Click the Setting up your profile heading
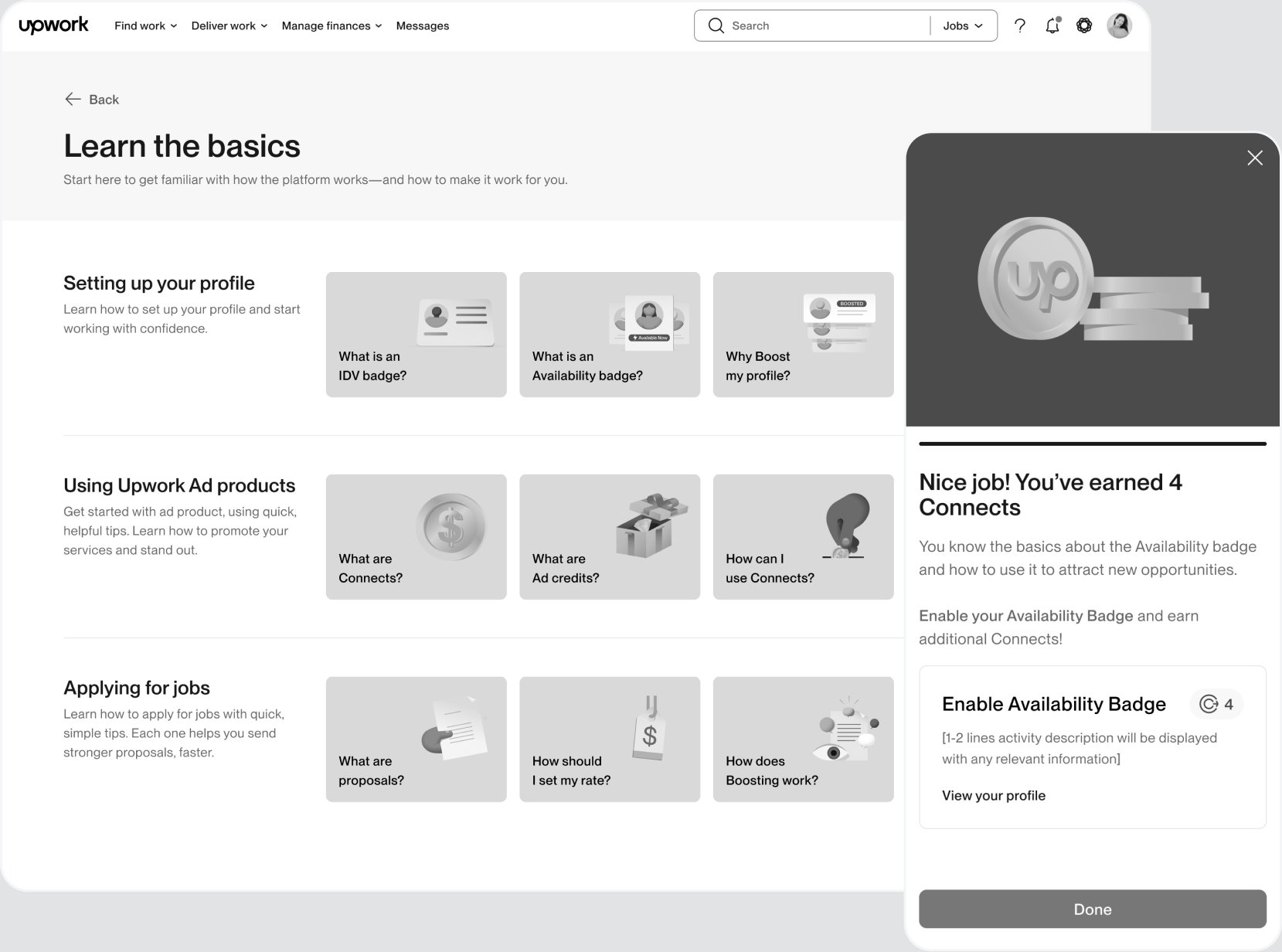This screenshot has height=952, width=1282. [x=159, y=283]
